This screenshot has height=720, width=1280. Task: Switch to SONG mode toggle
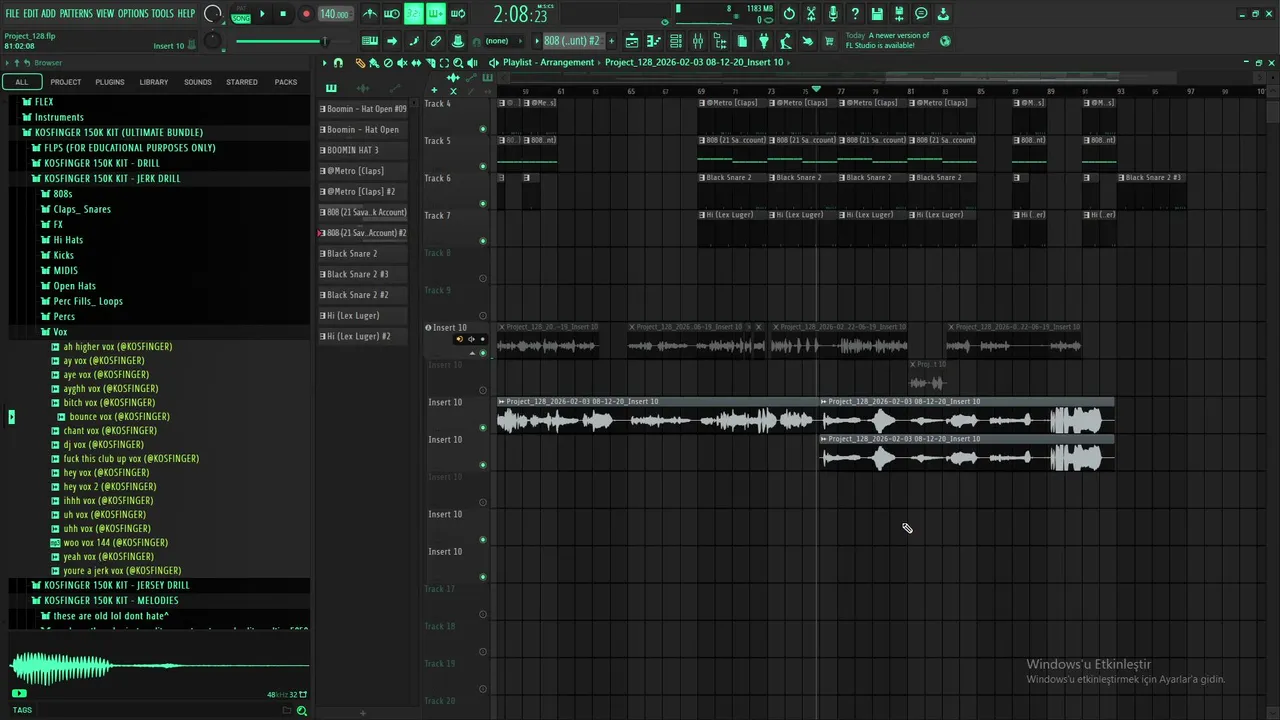point(241,19)
